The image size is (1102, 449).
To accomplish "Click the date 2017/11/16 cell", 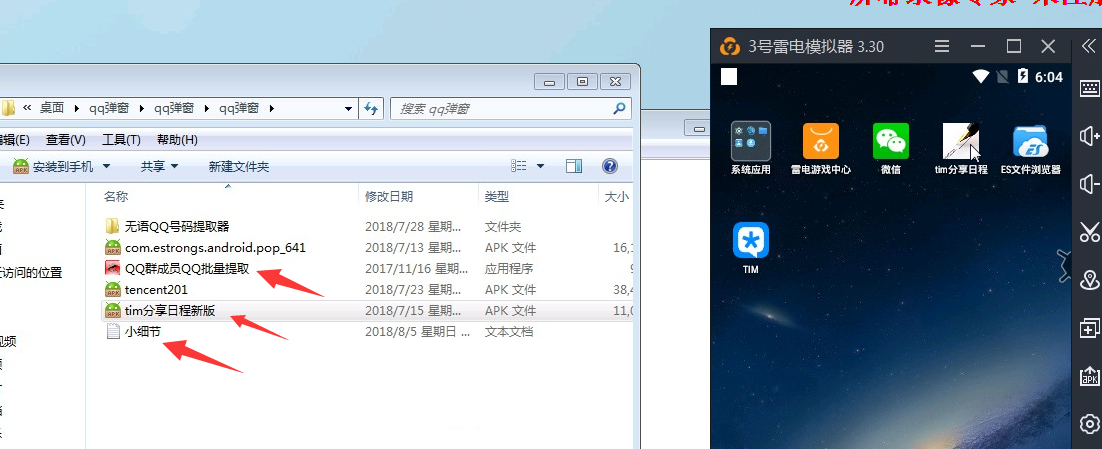I will (416, 268).
